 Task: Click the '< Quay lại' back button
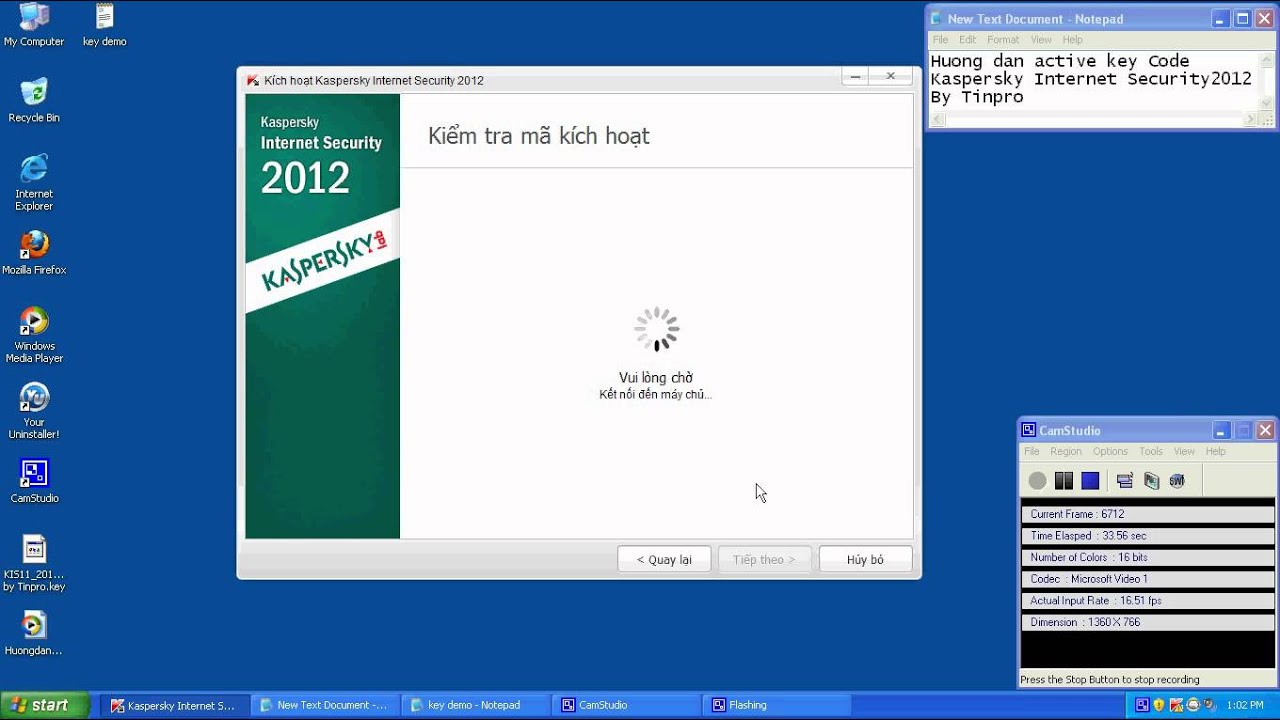tap(664, 559)
